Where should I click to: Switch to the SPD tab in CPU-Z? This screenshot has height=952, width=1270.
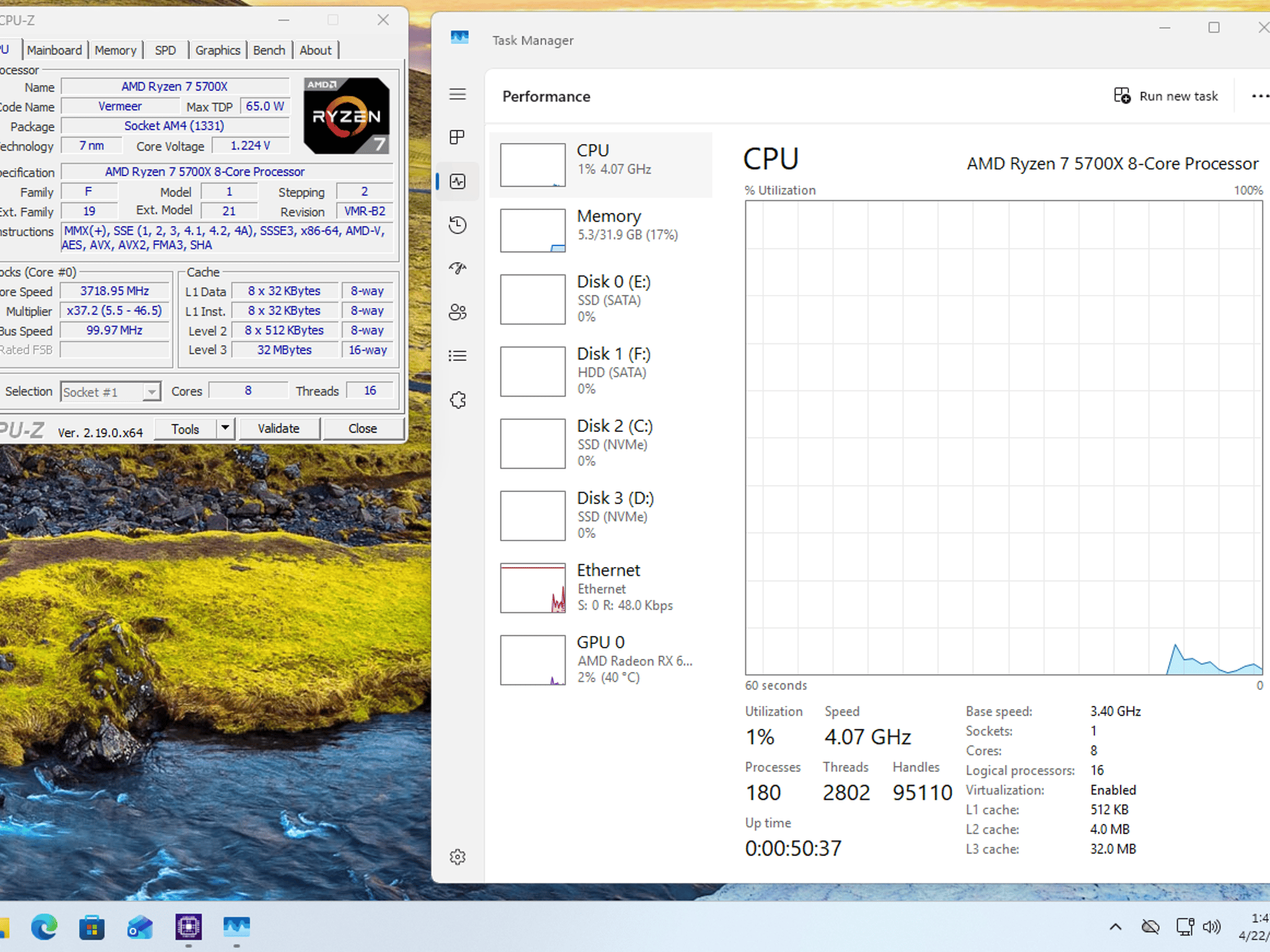click(x=165, y=50)
